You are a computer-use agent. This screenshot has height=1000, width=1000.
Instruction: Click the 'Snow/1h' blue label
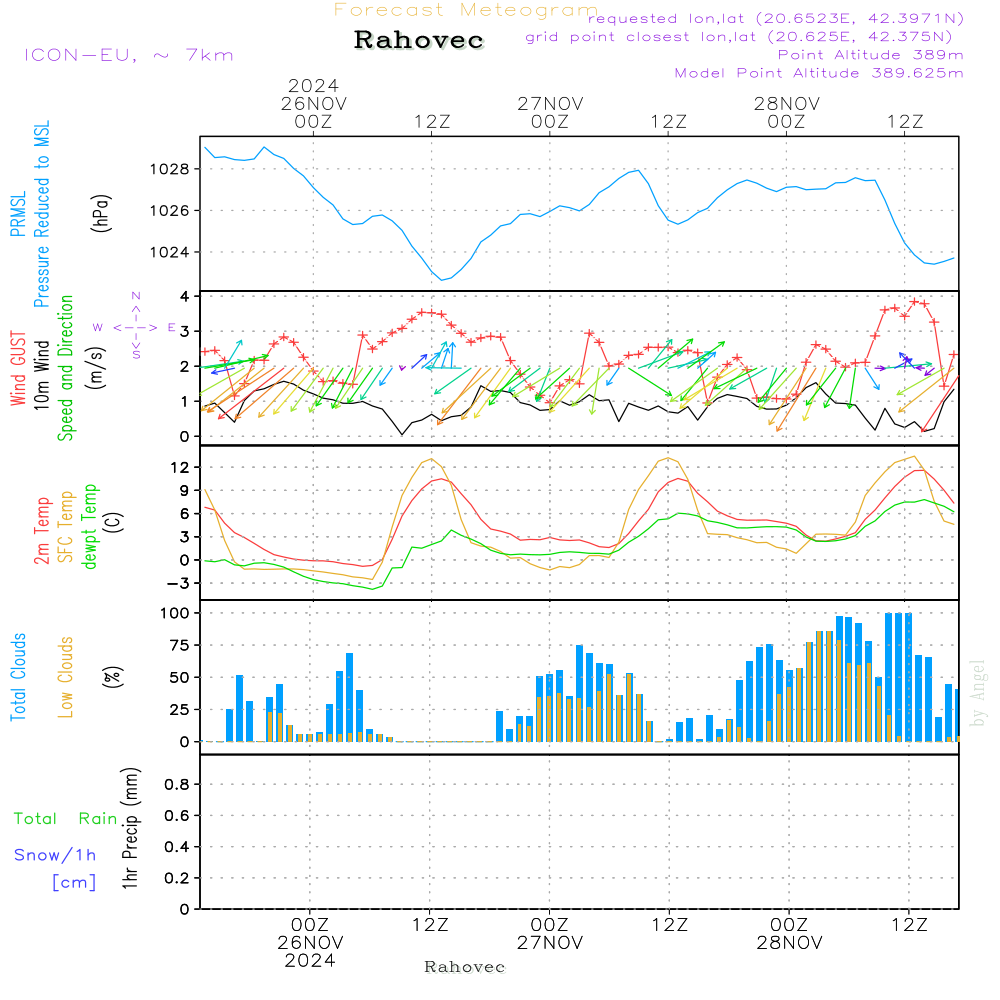pos(55,855)
